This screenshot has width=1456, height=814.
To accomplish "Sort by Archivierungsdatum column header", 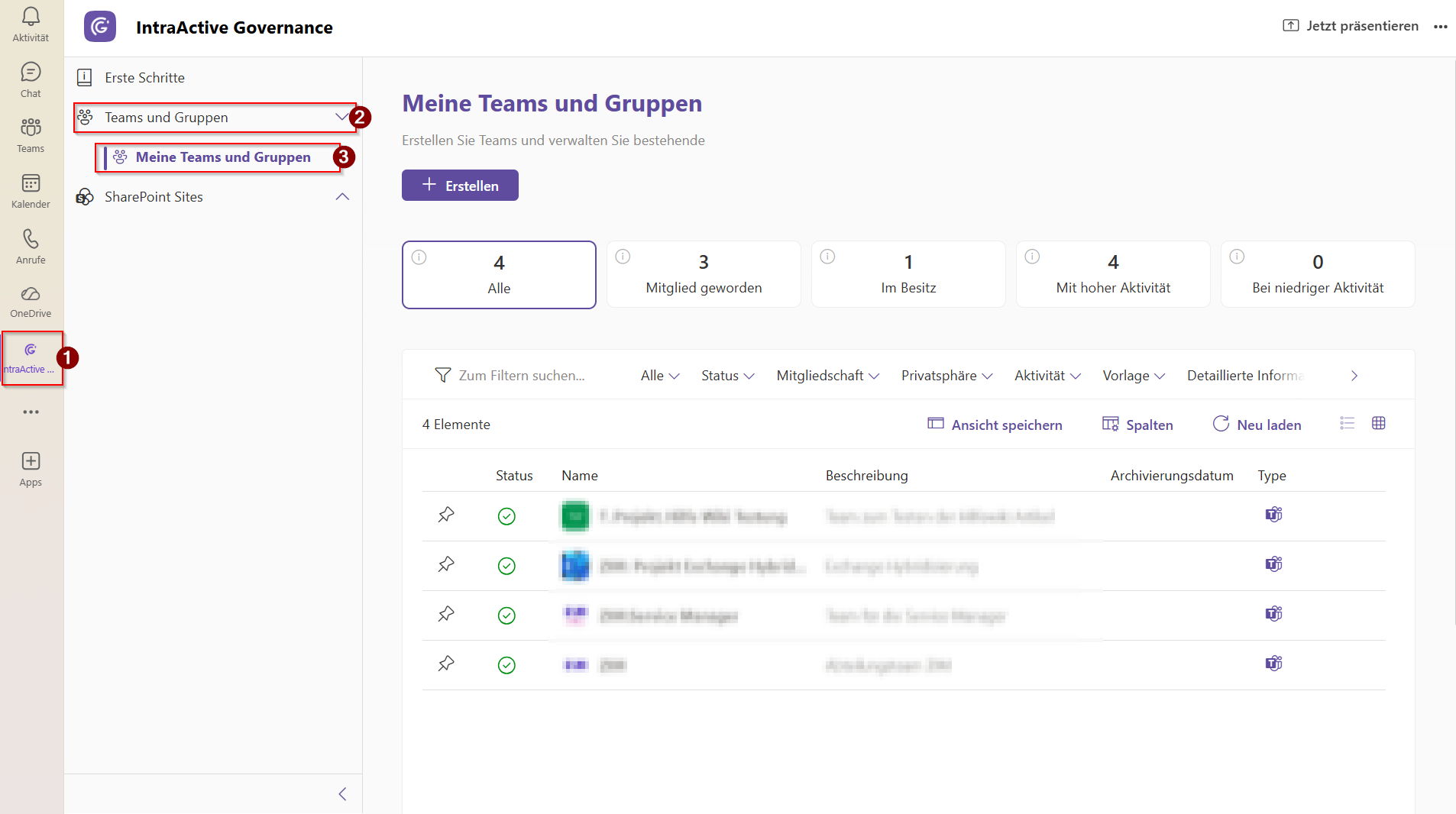I will point(1172,476).
